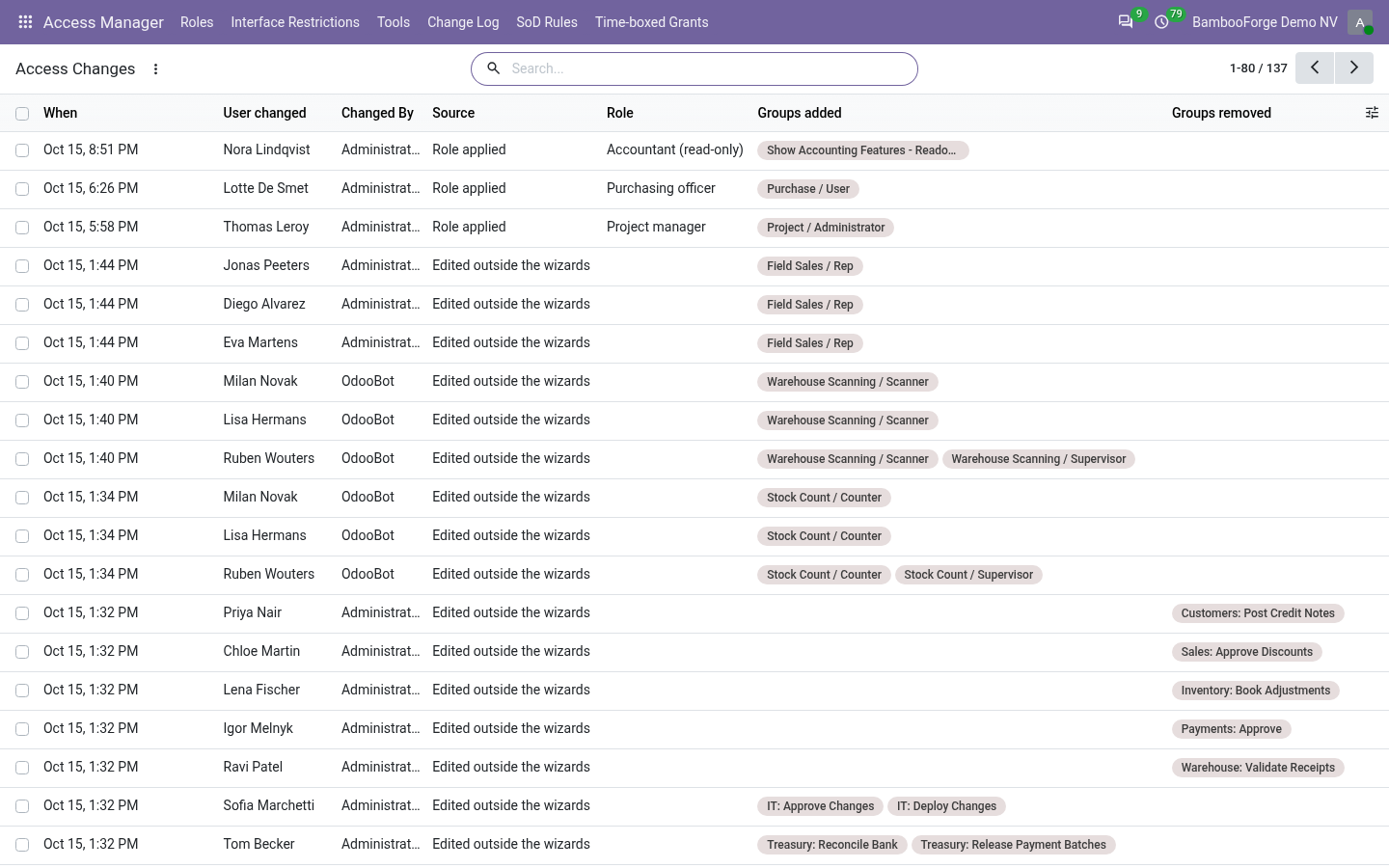
Task: Click the Customers: Post Credit Notes tag
Action: tap(1258, 613)
